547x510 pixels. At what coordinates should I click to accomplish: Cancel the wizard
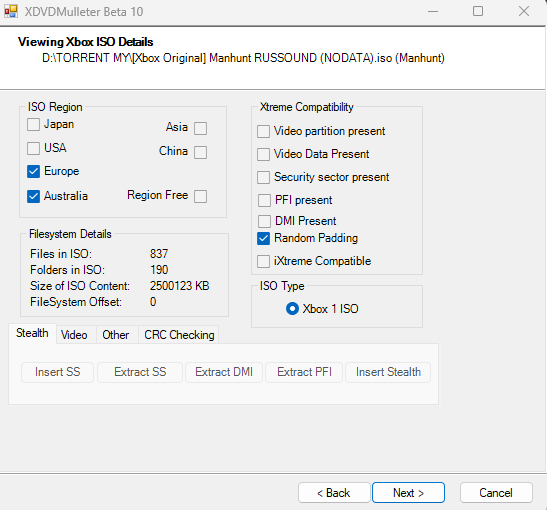pyautogui.click(x=496, y=493)
